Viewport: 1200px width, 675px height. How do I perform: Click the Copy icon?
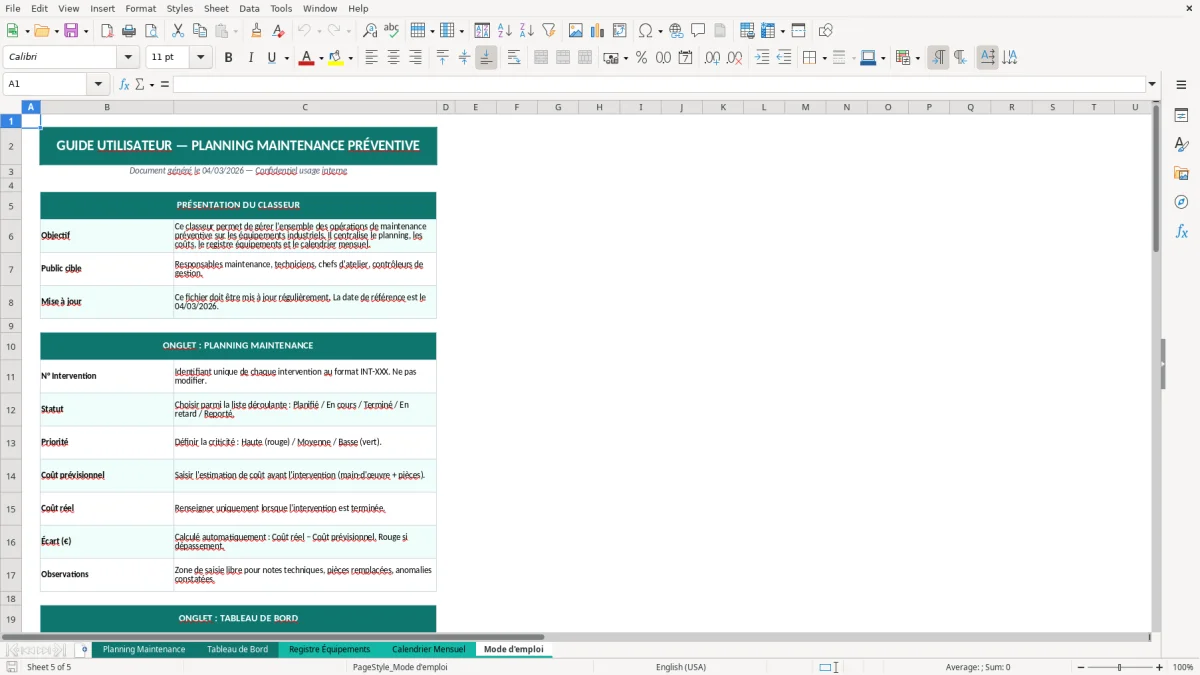tap(200, 31)
